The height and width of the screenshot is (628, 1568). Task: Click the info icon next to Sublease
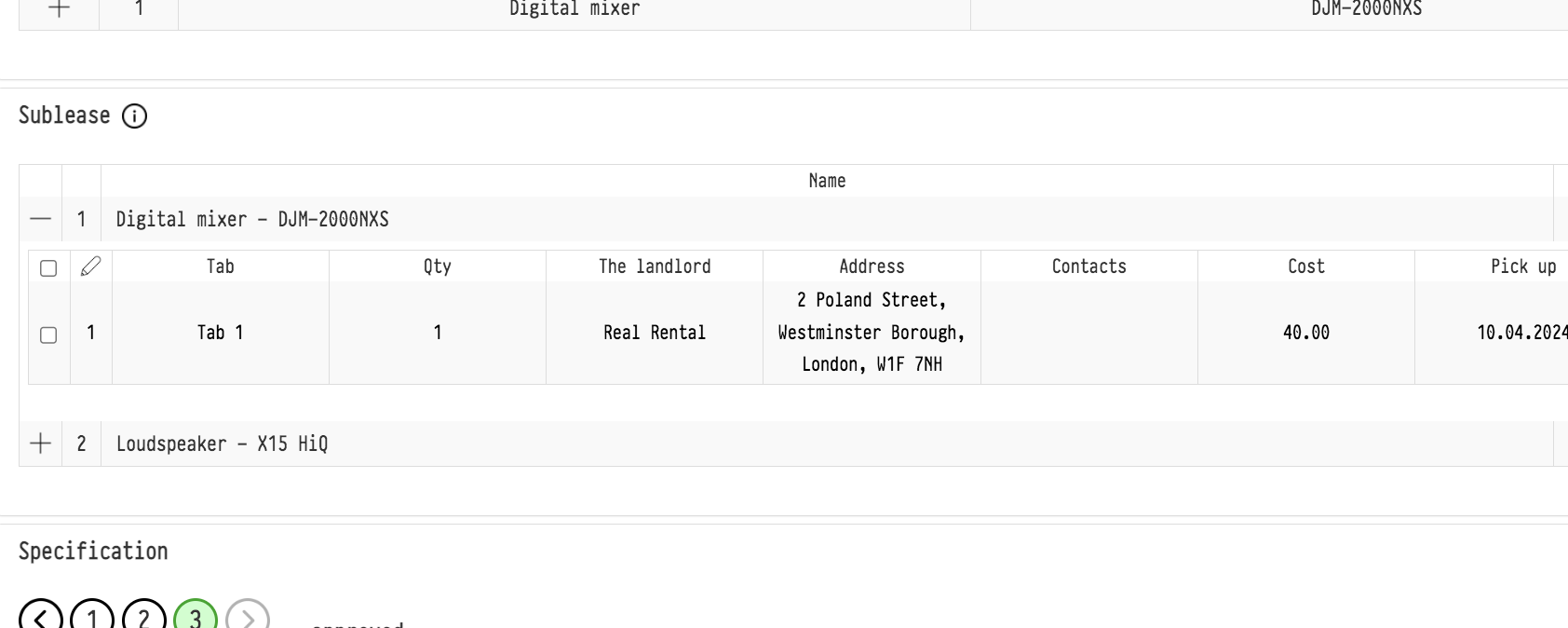135,116
